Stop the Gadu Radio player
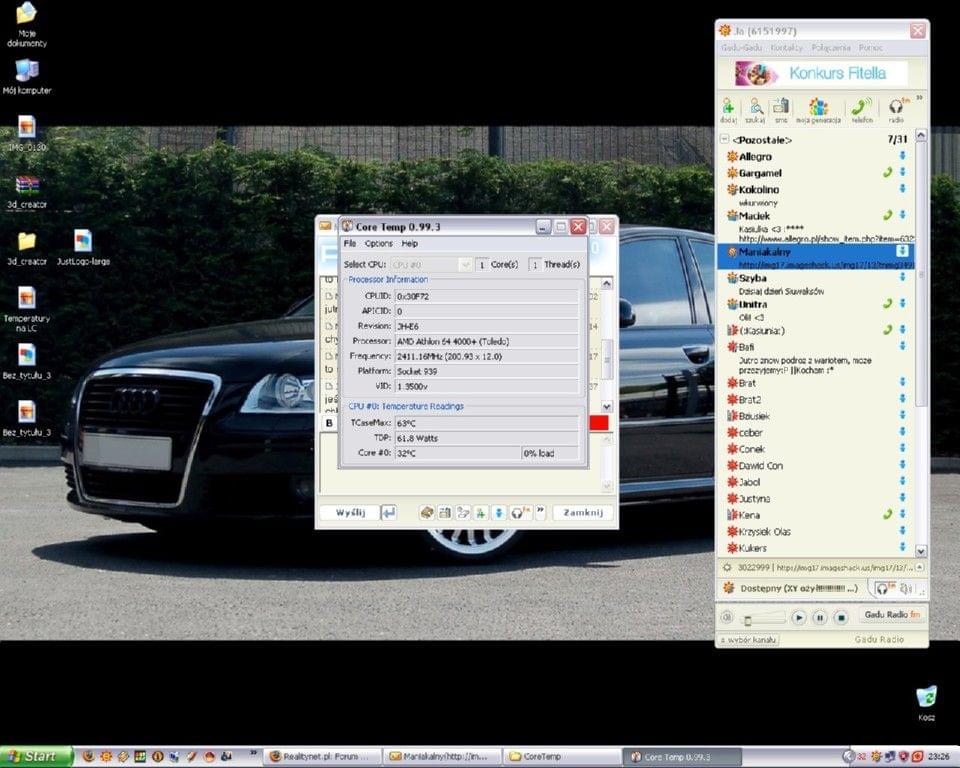 point(841,618)
